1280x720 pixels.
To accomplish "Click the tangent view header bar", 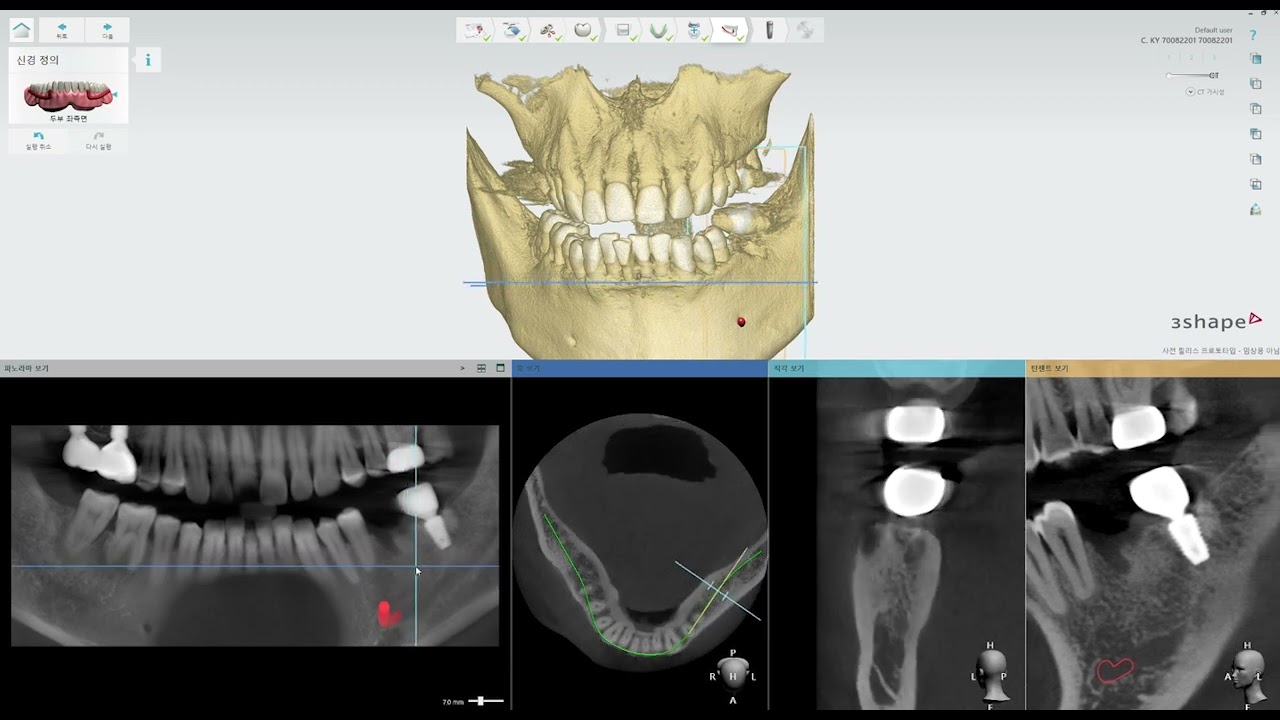I will 1153,368.
